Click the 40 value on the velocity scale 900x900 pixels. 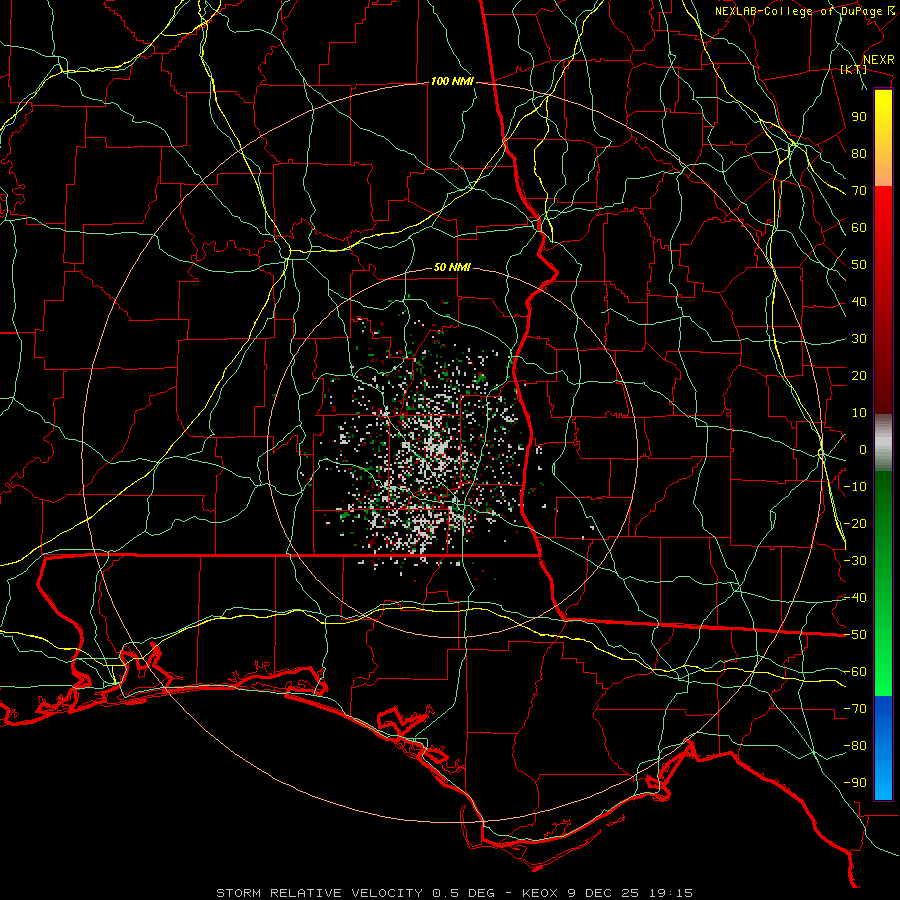tap(859, 302)
